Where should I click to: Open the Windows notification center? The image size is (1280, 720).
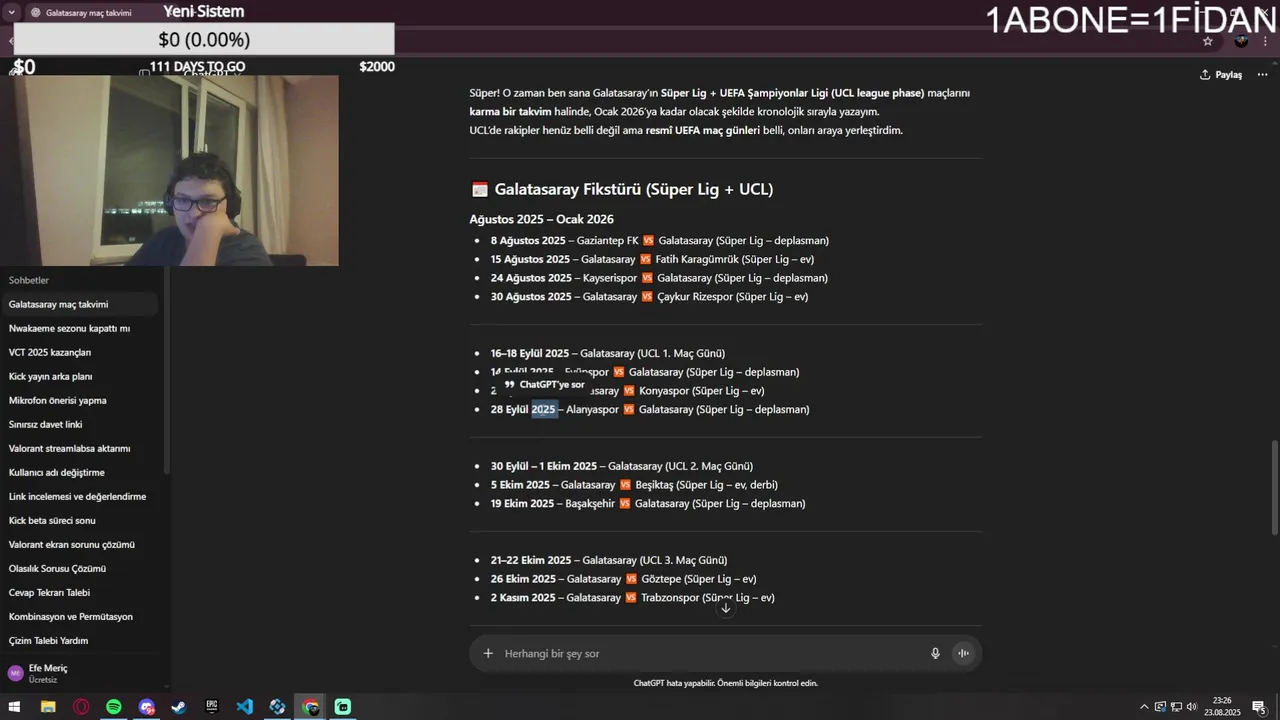point(1259,707)
